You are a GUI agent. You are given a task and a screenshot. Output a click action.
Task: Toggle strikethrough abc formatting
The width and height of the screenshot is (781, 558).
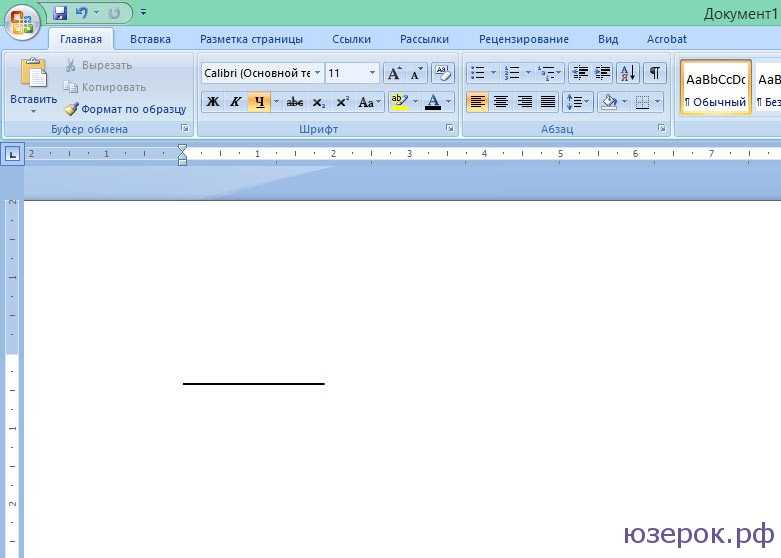(295, 102)
